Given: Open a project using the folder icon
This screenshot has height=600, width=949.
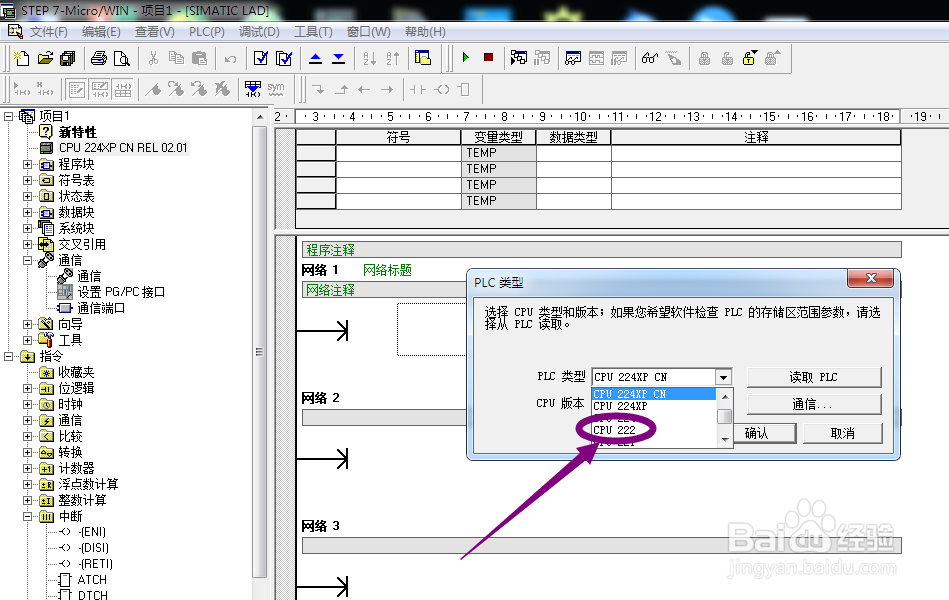Looking at the screenshot, I should 45,58.
